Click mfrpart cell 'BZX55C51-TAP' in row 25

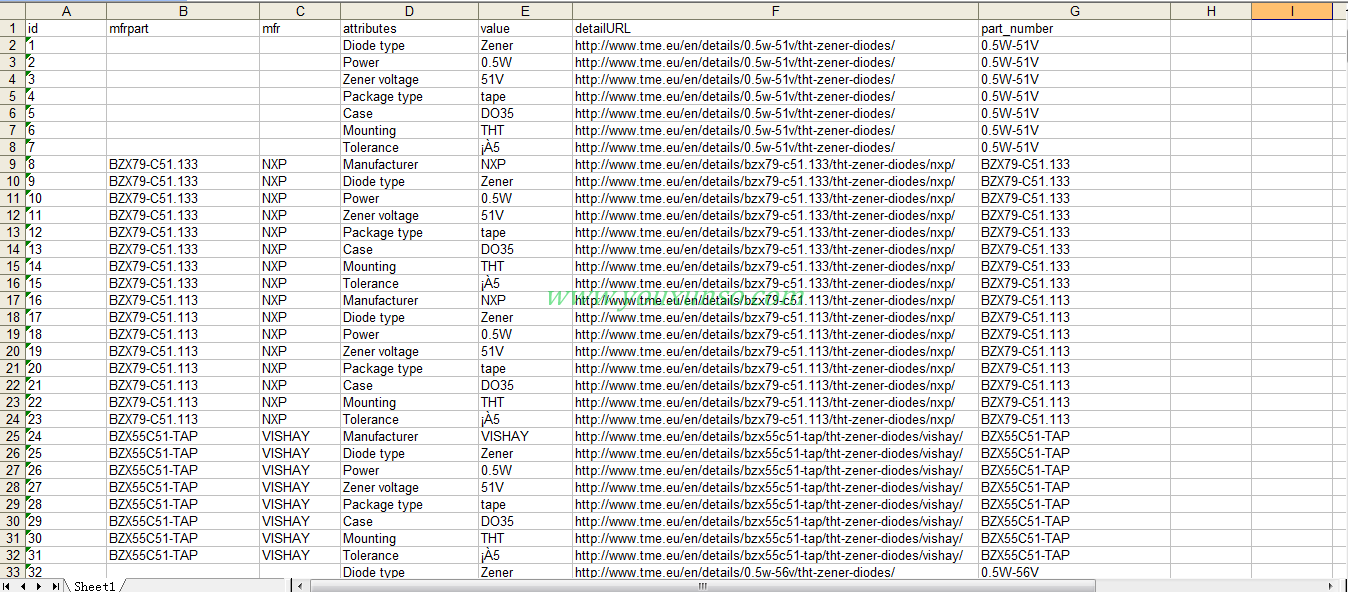[x=183, y=437]
